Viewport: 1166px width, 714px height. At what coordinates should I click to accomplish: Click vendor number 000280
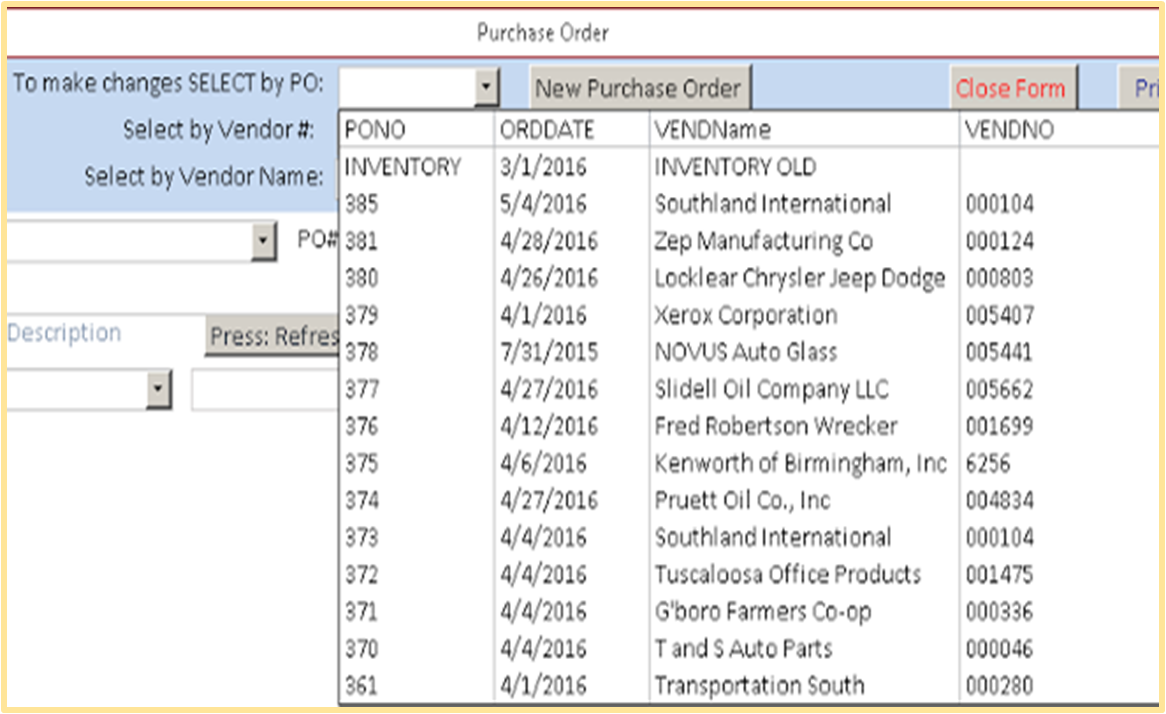[1000, 685]
